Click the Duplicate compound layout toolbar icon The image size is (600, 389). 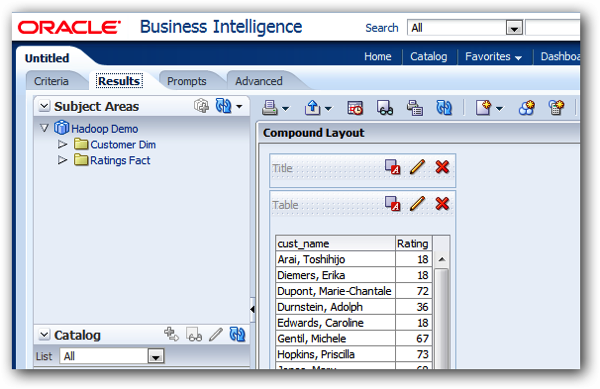pyautogui.click(x=414, y=108)
